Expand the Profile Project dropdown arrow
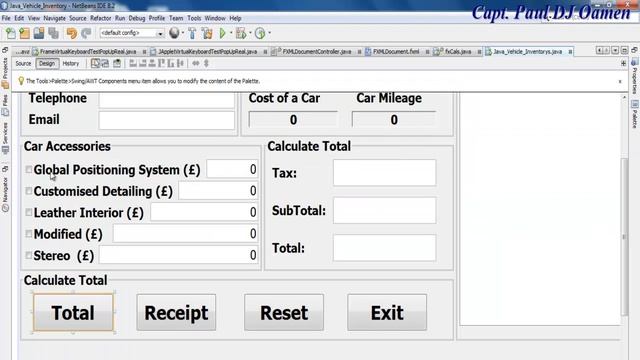Viewport: 640px width, 360px height. (269, 33)
